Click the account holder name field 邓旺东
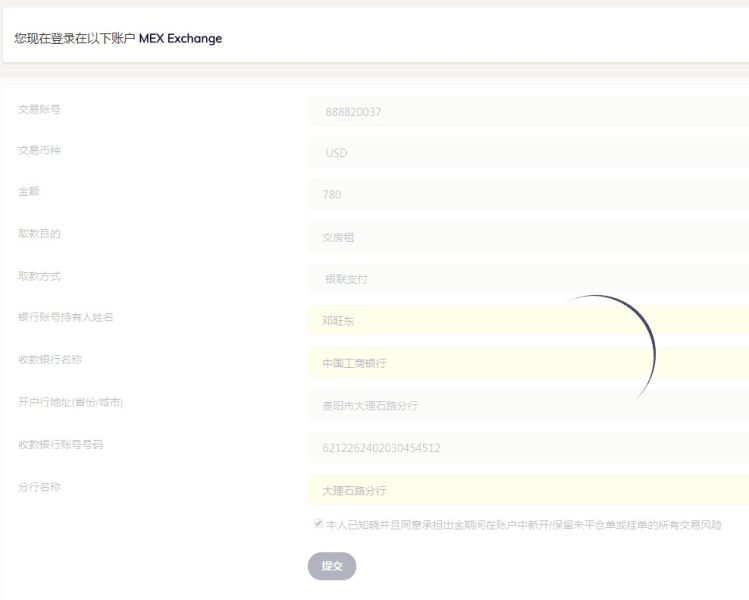This screenshot has height=600, width=749. [x=528, y=321]
